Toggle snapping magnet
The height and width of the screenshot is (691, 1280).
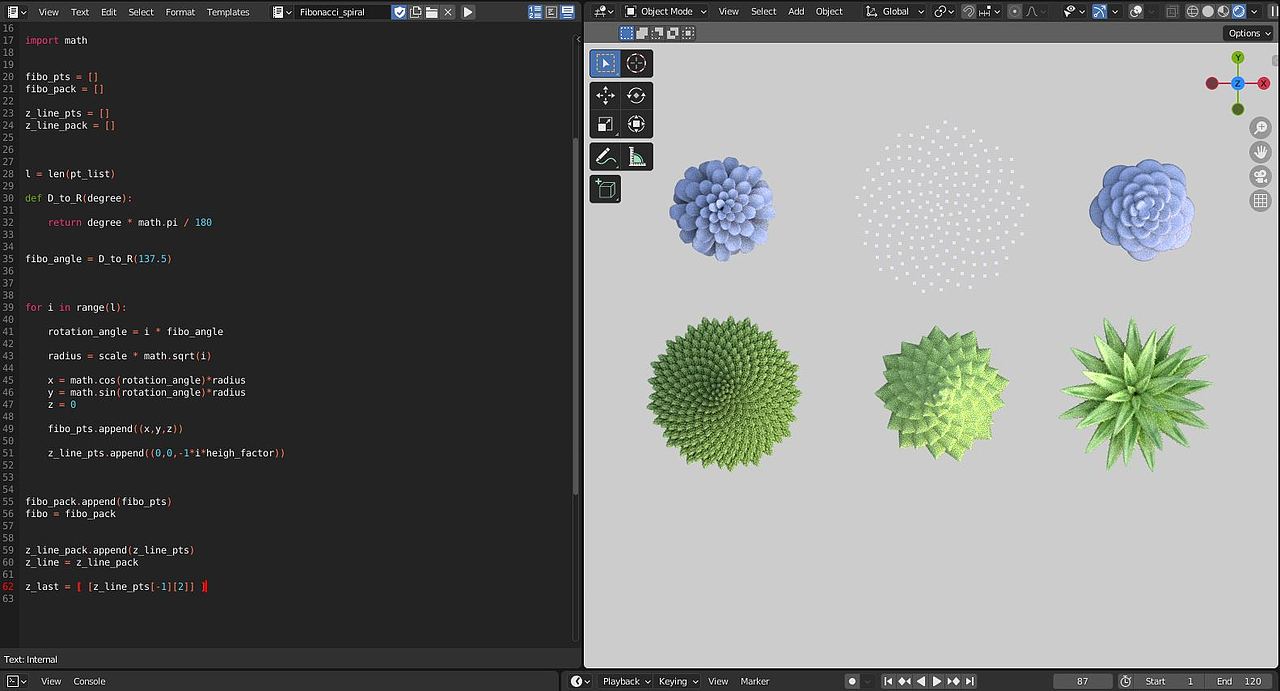click(x=968, y=11)
